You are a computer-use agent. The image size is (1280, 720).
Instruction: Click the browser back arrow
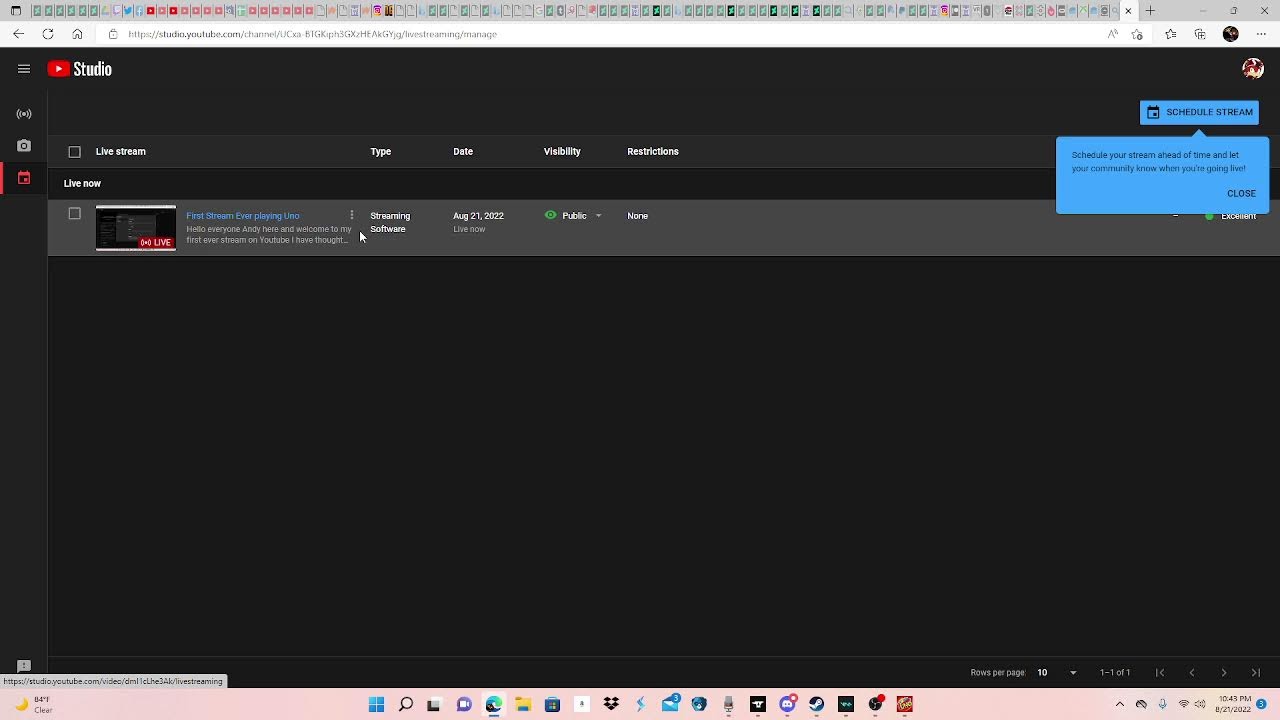19,34
